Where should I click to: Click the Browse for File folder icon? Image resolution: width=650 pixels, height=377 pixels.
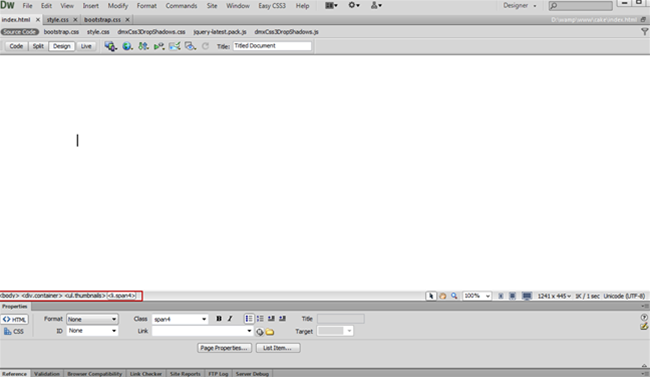(270, 331)
